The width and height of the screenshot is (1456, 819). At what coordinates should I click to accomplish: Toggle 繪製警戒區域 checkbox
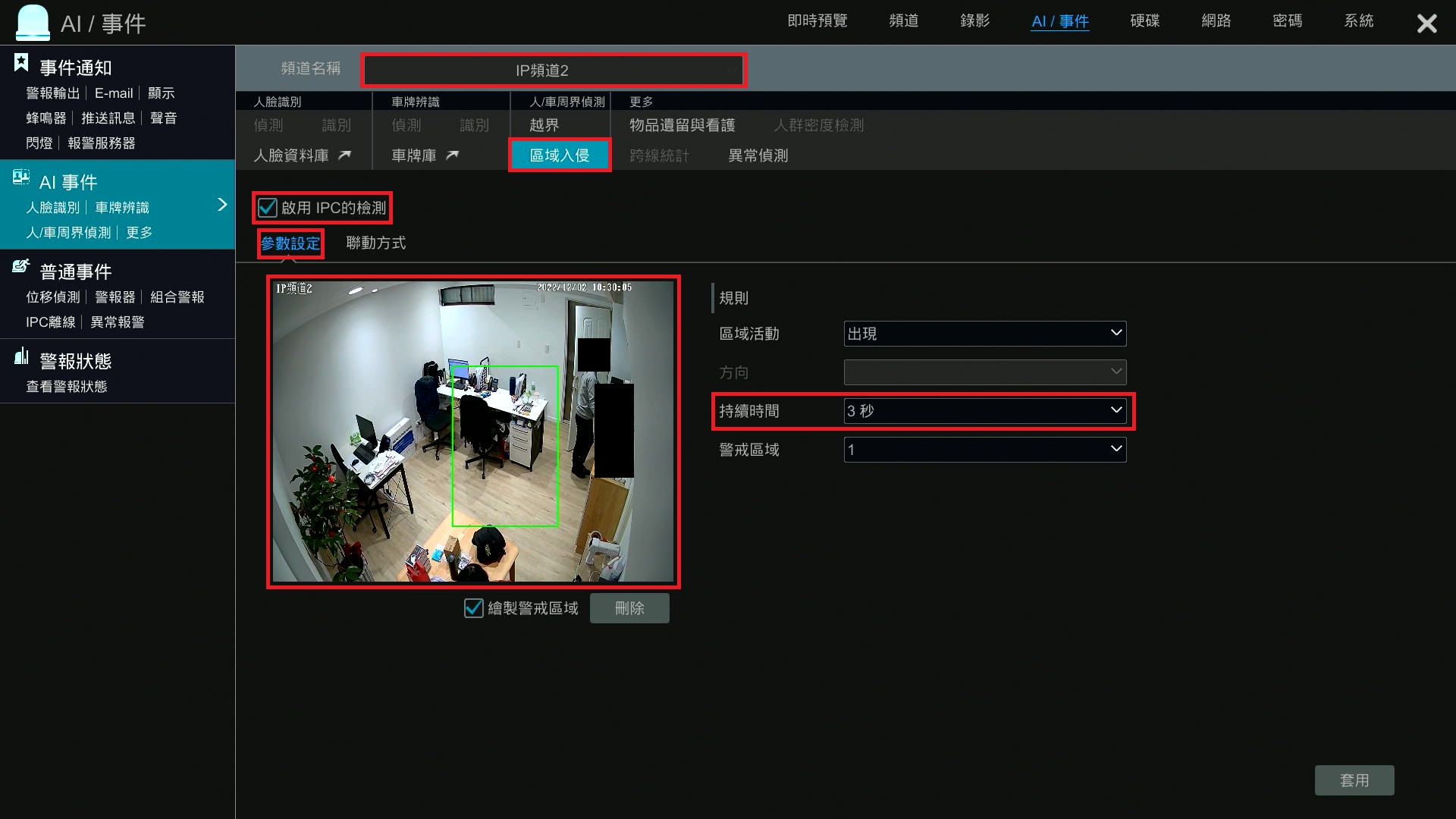point(473,608)
